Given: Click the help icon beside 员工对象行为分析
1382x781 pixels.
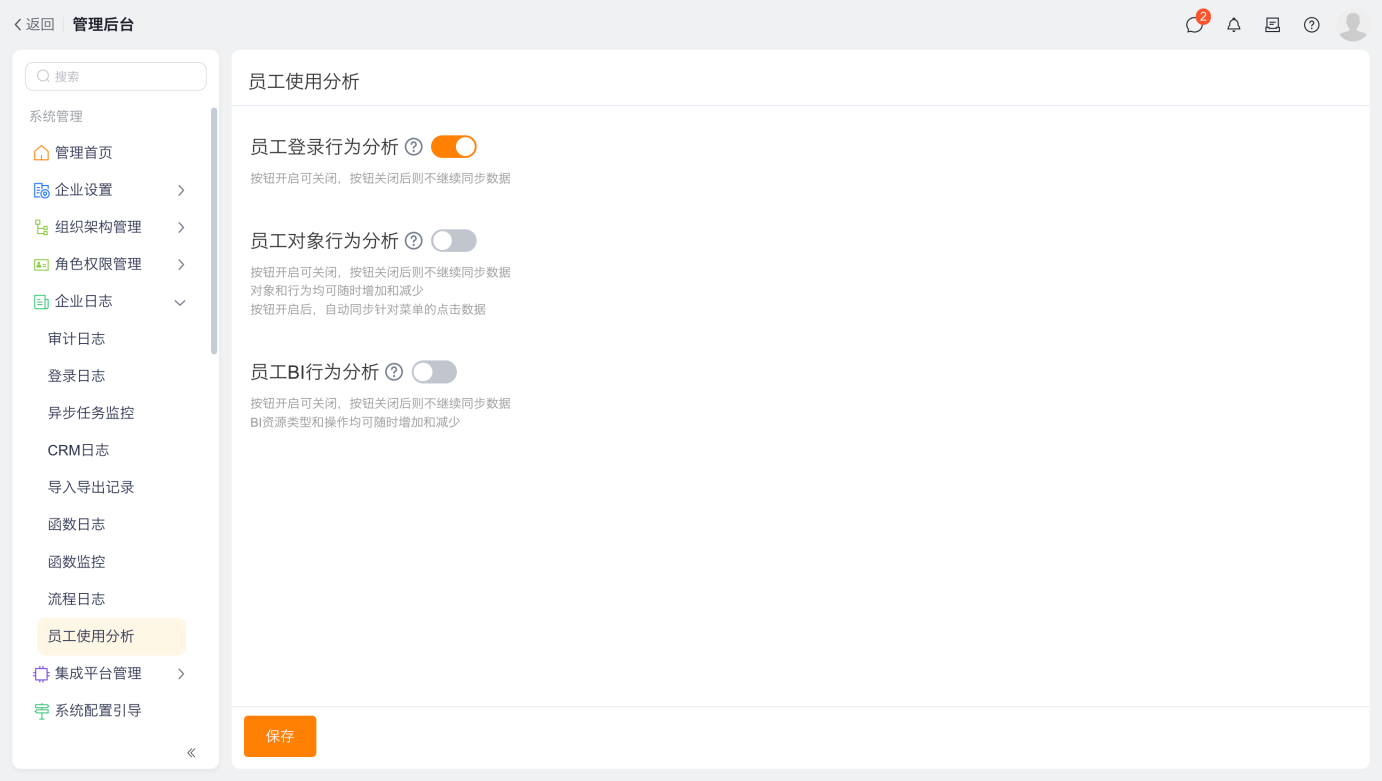Looking at the screenshot, I should pyautogui.click(x=414, y=241).
